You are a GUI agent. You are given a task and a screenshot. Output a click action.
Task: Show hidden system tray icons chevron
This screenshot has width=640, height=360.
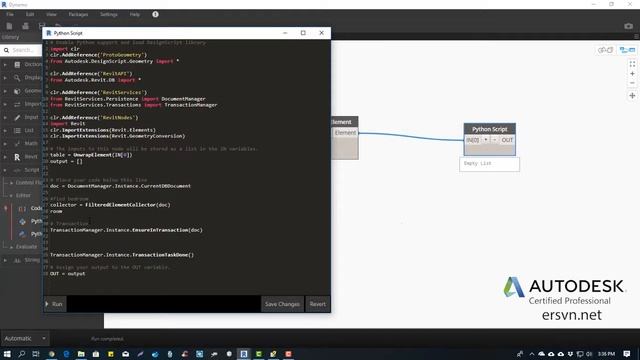[x=532, y=354]
